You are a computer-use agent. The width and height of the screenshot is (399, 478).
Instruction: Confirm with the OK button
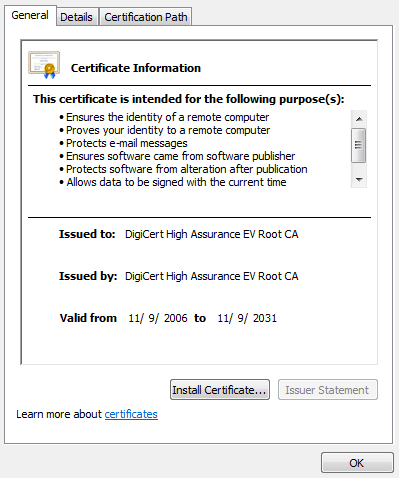[357, 462]
